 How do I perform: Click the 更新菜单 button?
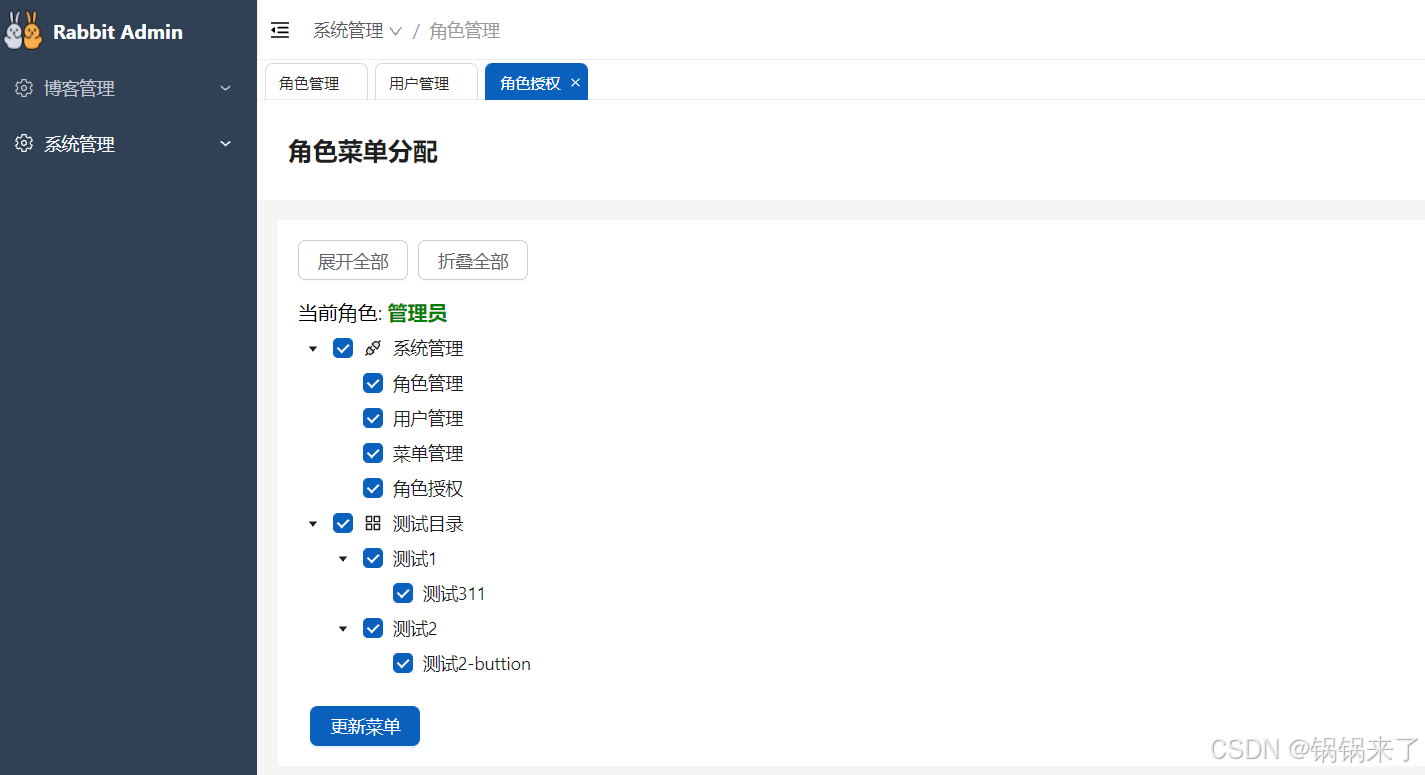tap(364, 726)
